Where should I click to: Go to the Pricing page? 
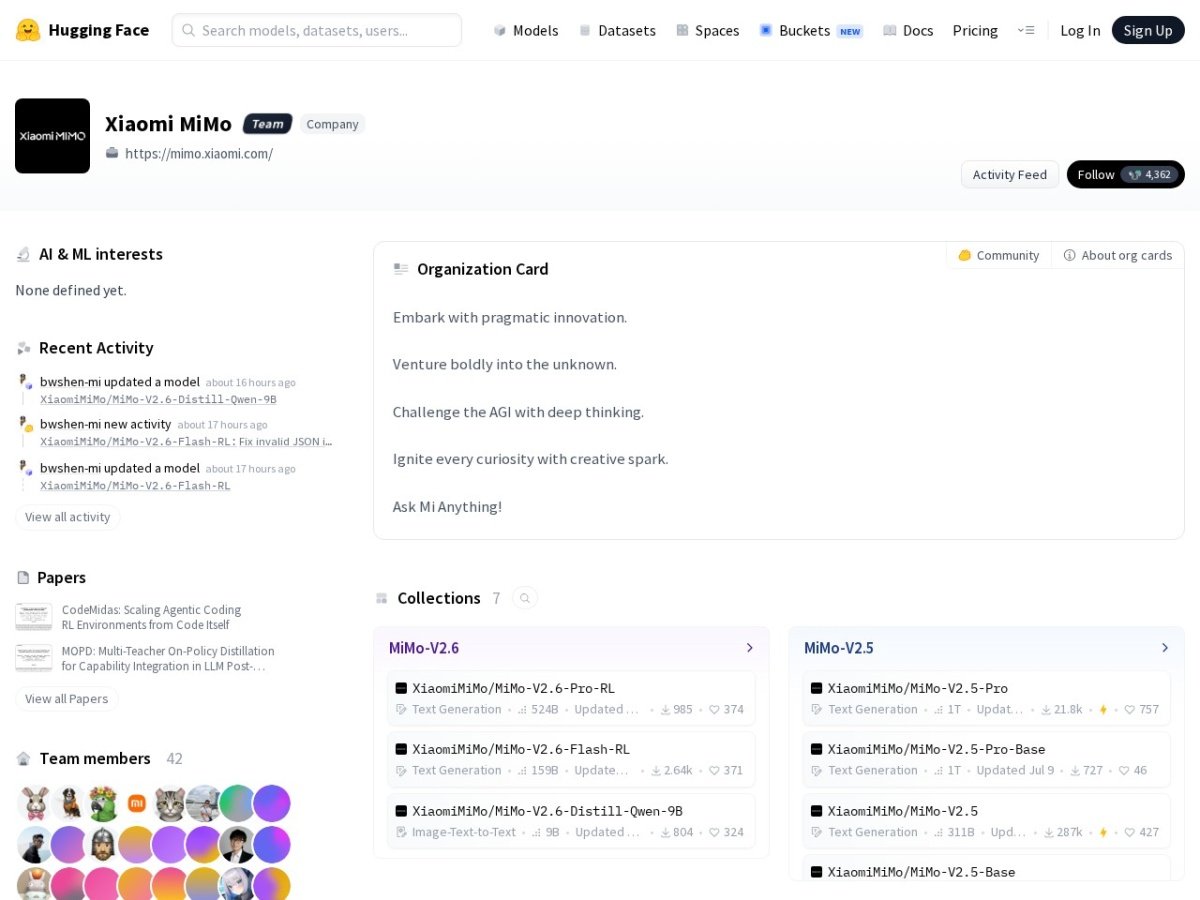pos(975,30)
